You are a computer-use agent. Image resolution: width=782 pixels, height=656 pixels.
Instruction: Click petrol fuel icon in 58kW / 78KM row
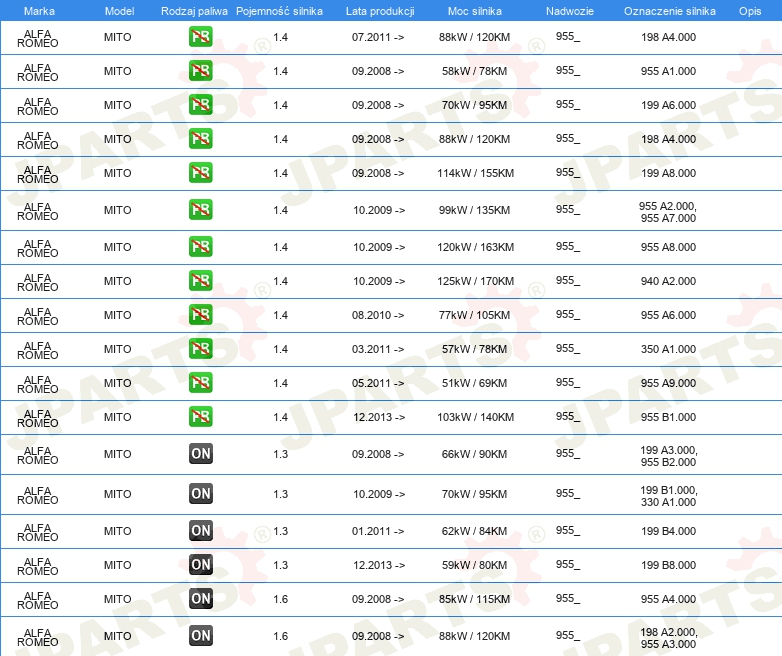200,70
